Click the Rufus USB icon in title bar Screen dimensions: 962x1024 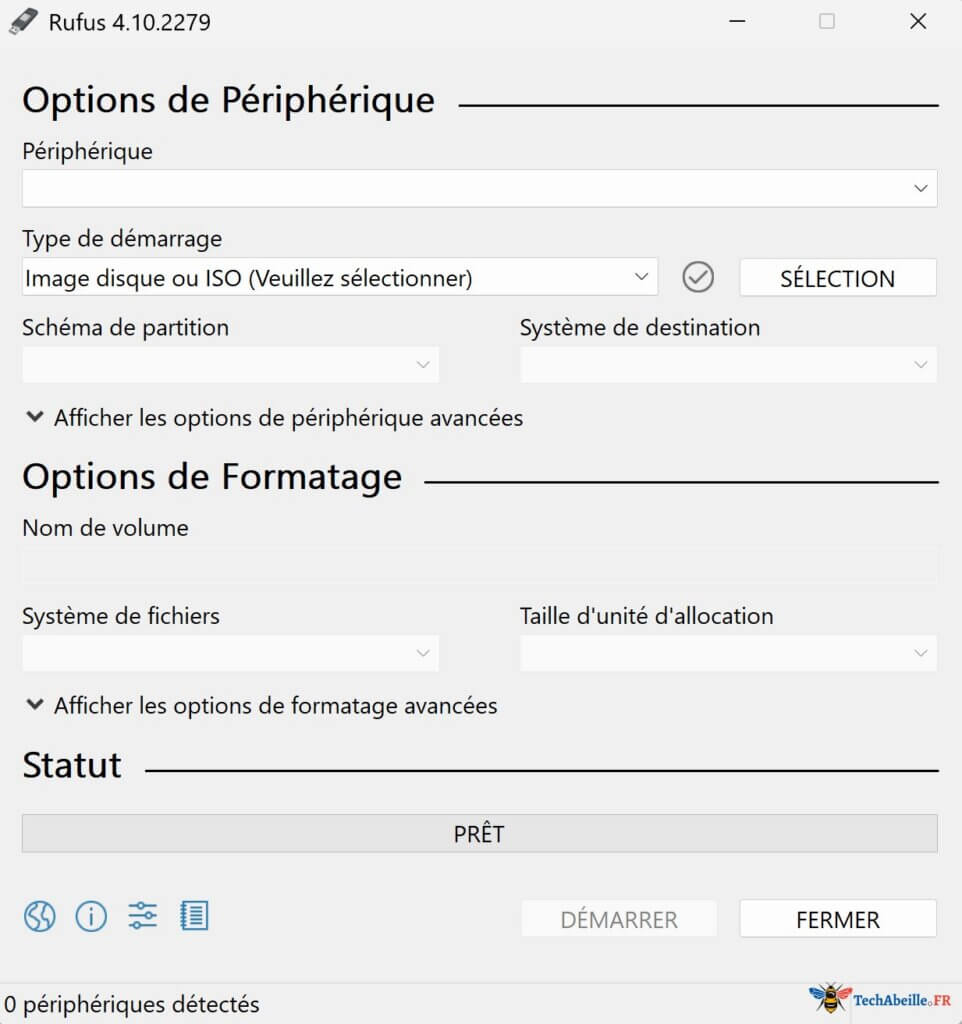[x=22, y=21]
